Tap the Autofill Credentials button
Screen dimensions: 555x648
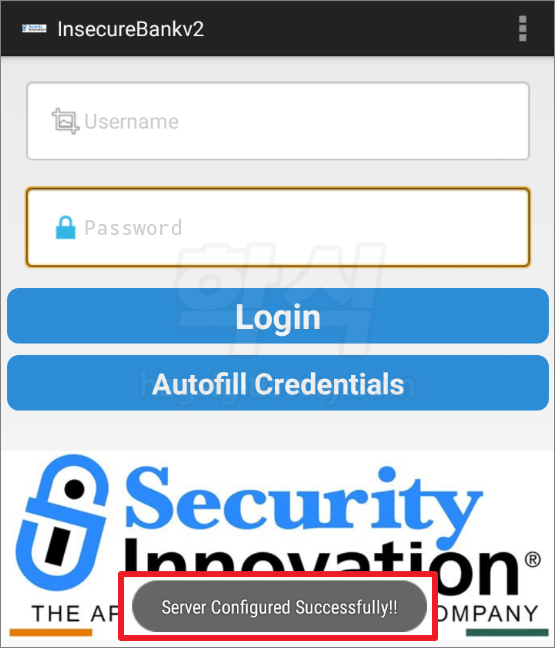point(278,383)
